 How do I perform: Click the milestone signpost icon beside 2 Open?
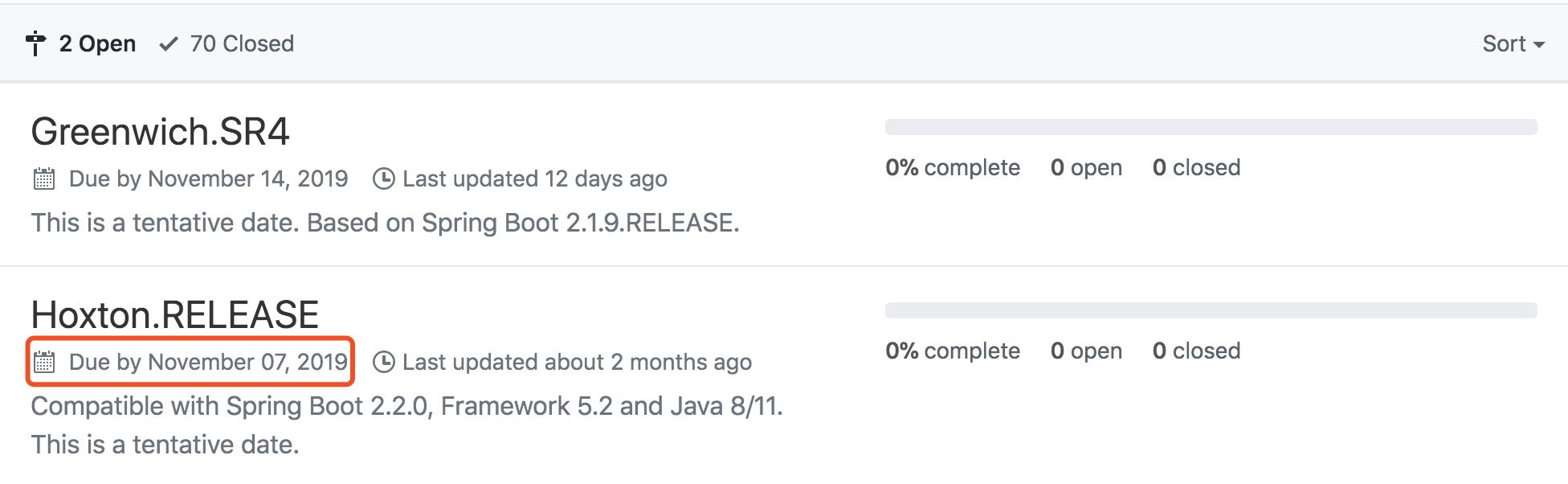click(35, 43)
